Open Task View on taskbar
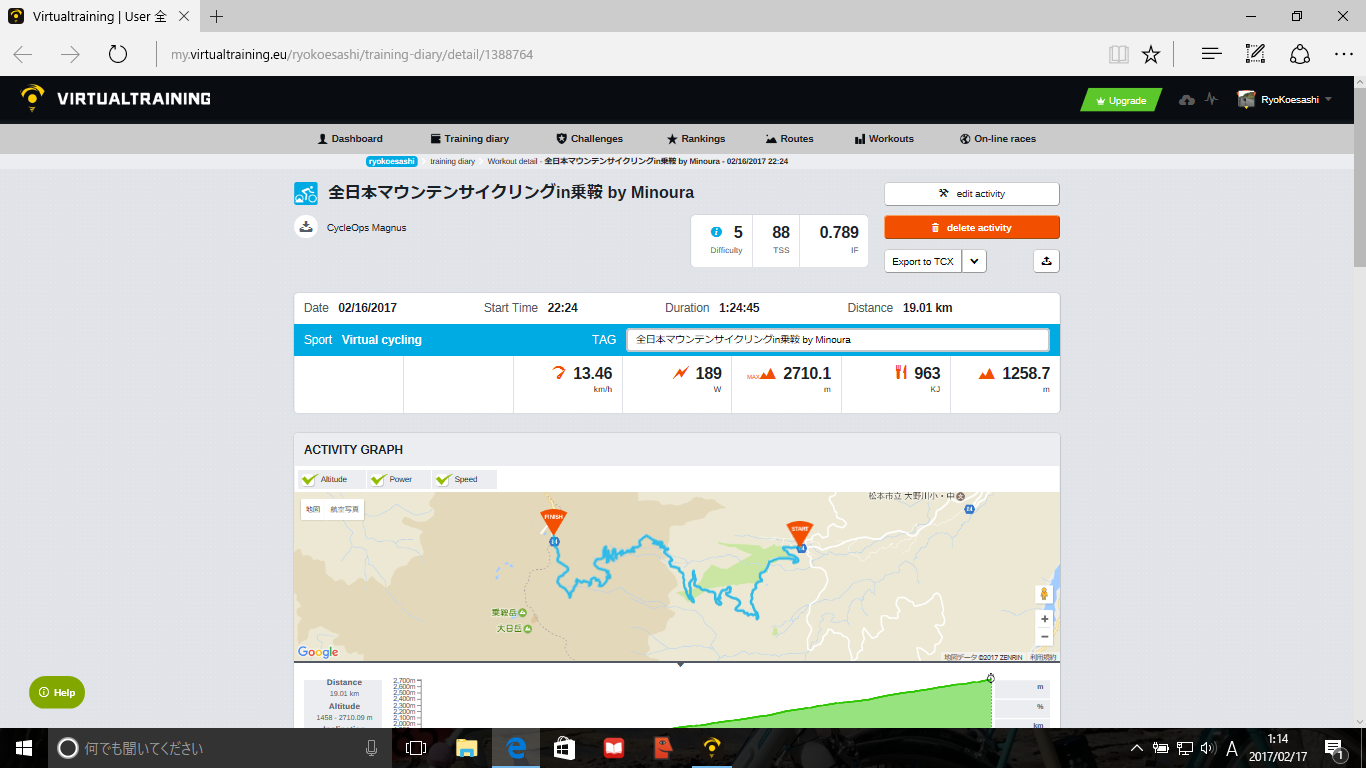1366x768 pixels. [416, 748]
